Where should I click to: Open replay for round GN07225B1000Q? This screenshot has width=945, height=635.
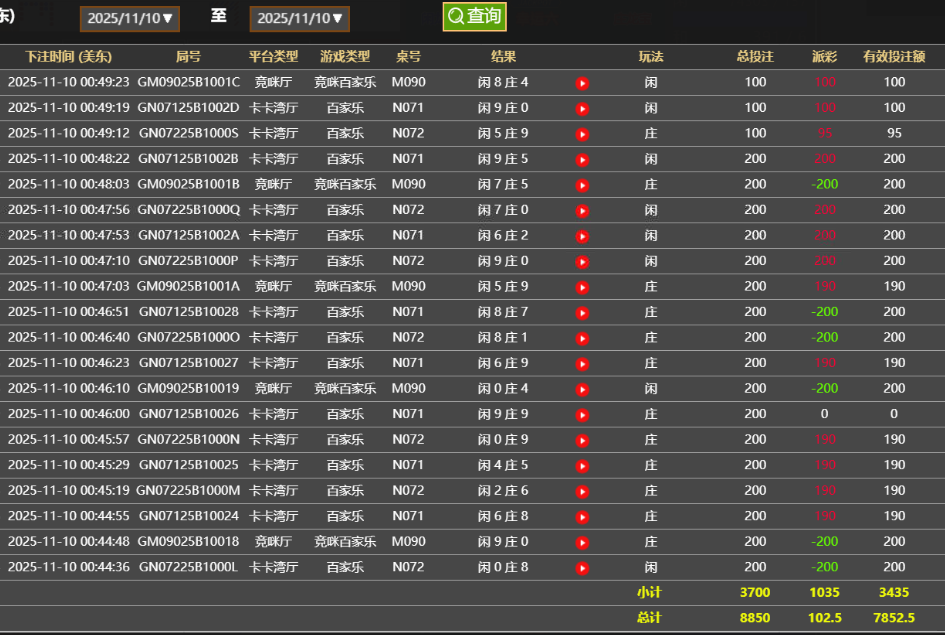(582, 209)
